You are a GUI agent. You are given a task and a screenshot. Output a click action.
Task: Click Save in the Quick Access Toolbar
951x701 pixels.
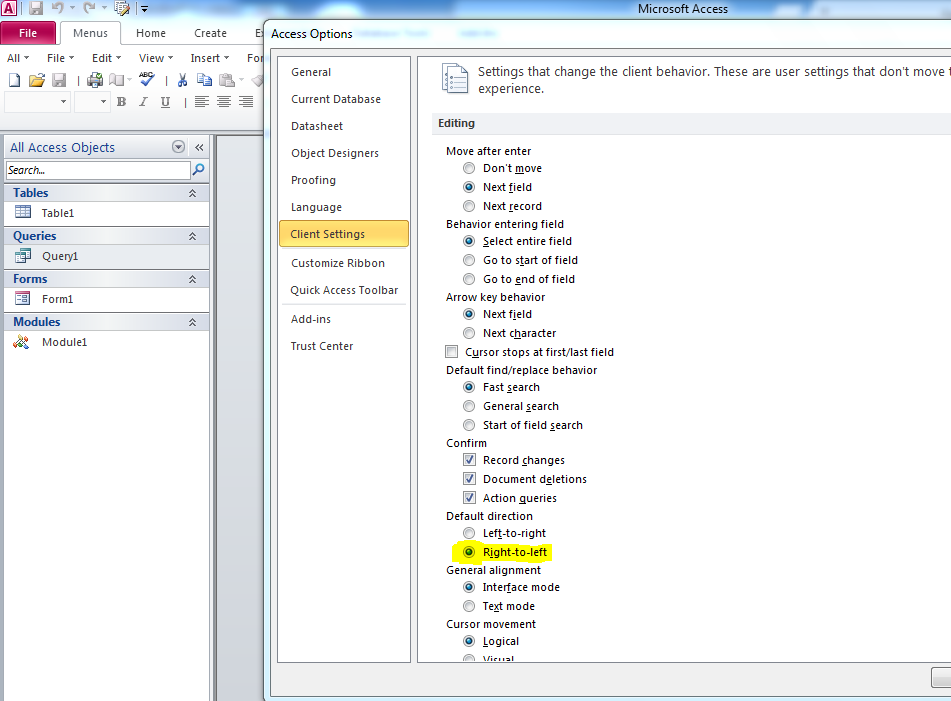click(36, 8)
